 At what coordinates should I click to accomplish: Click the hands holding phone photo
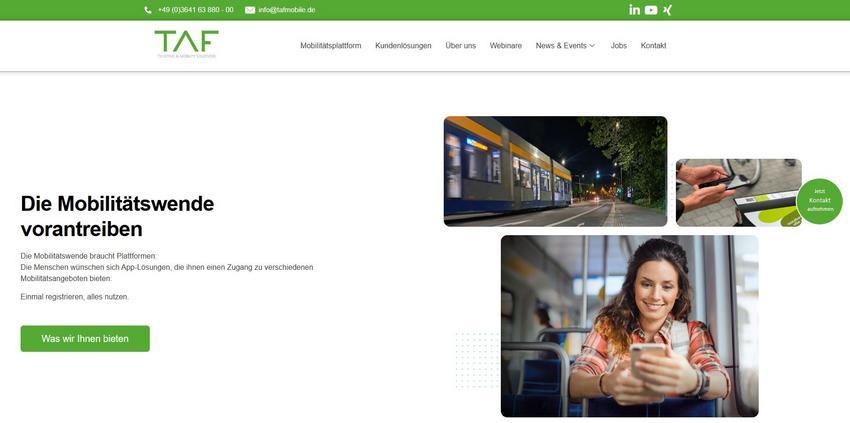coord(738,193)
